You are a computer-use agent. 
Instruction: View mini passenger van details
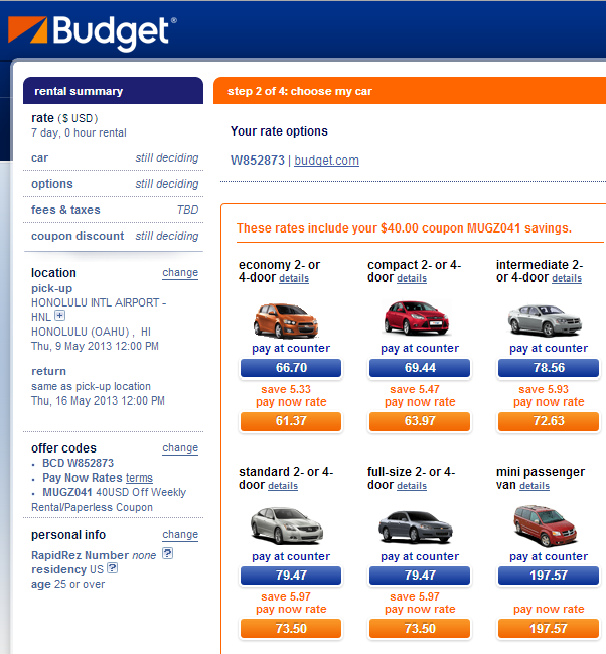(535, 486)
